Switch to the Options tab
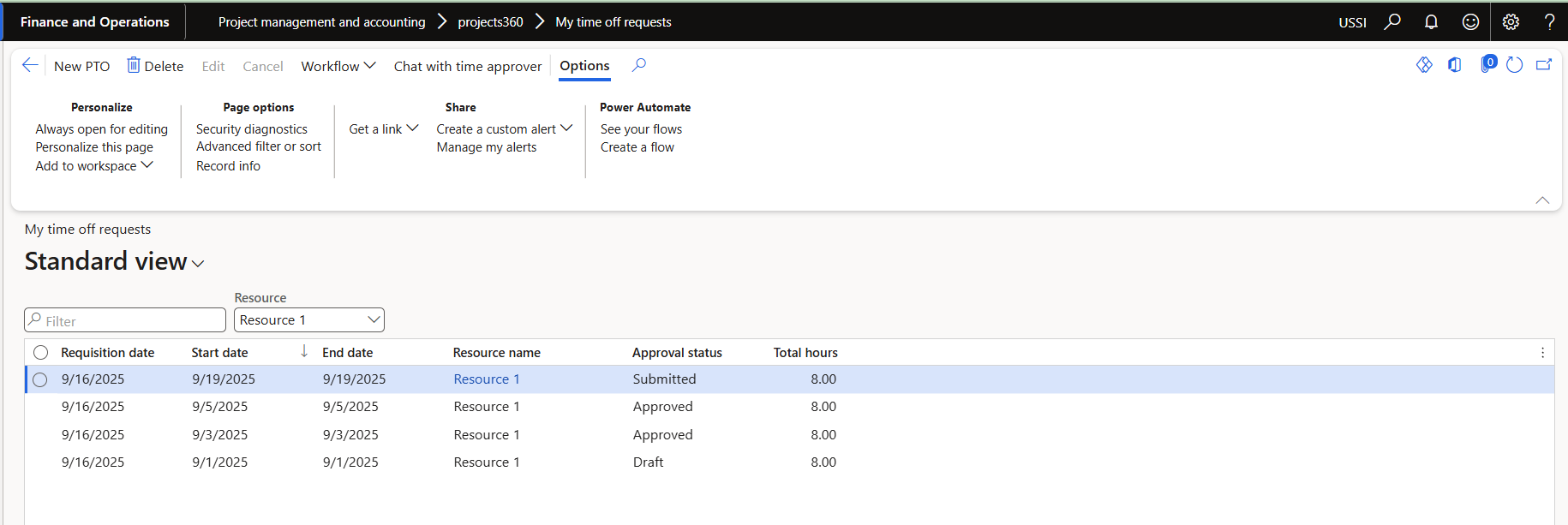 584,66
